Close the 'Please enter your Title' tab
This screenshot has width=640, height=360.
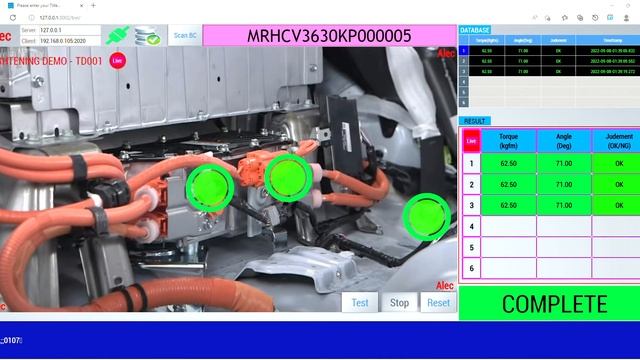pyautogui.click(x=82, y=6)
